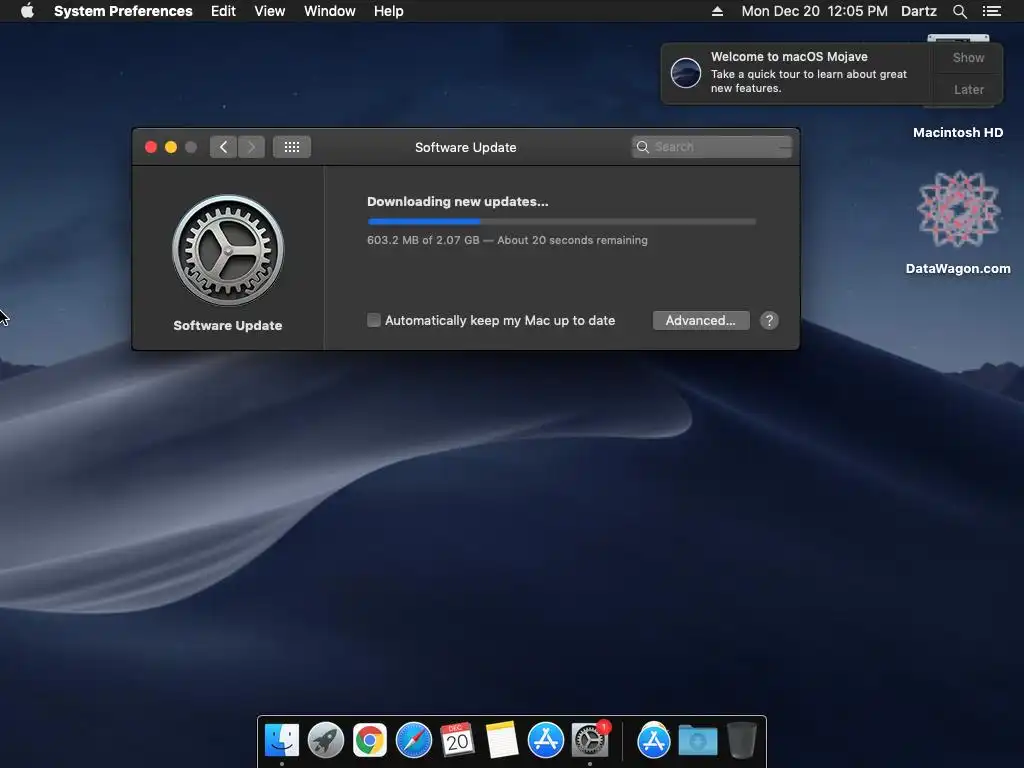This screenshot has width=1024, height=768.
Task: Click the help question mark button
Action: coord(769,320)
